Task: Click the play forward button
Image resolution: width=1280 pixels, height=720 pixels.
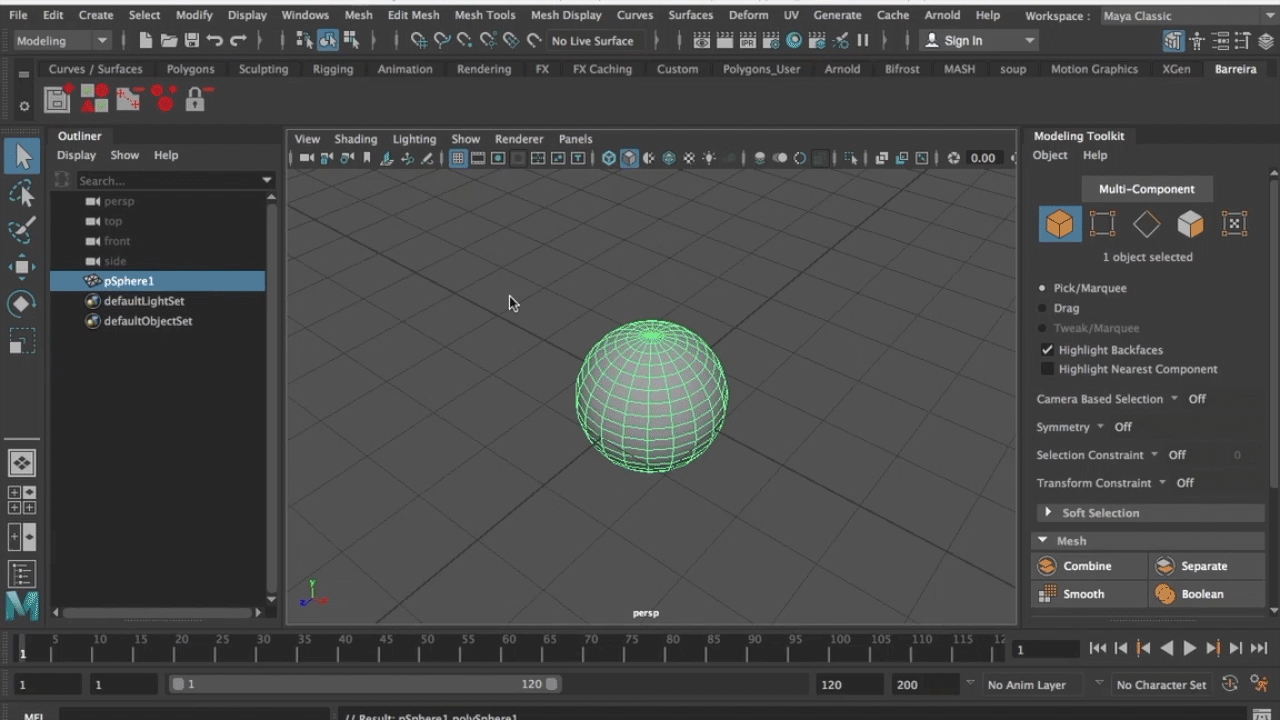Action: click(x=1189, y=648)
